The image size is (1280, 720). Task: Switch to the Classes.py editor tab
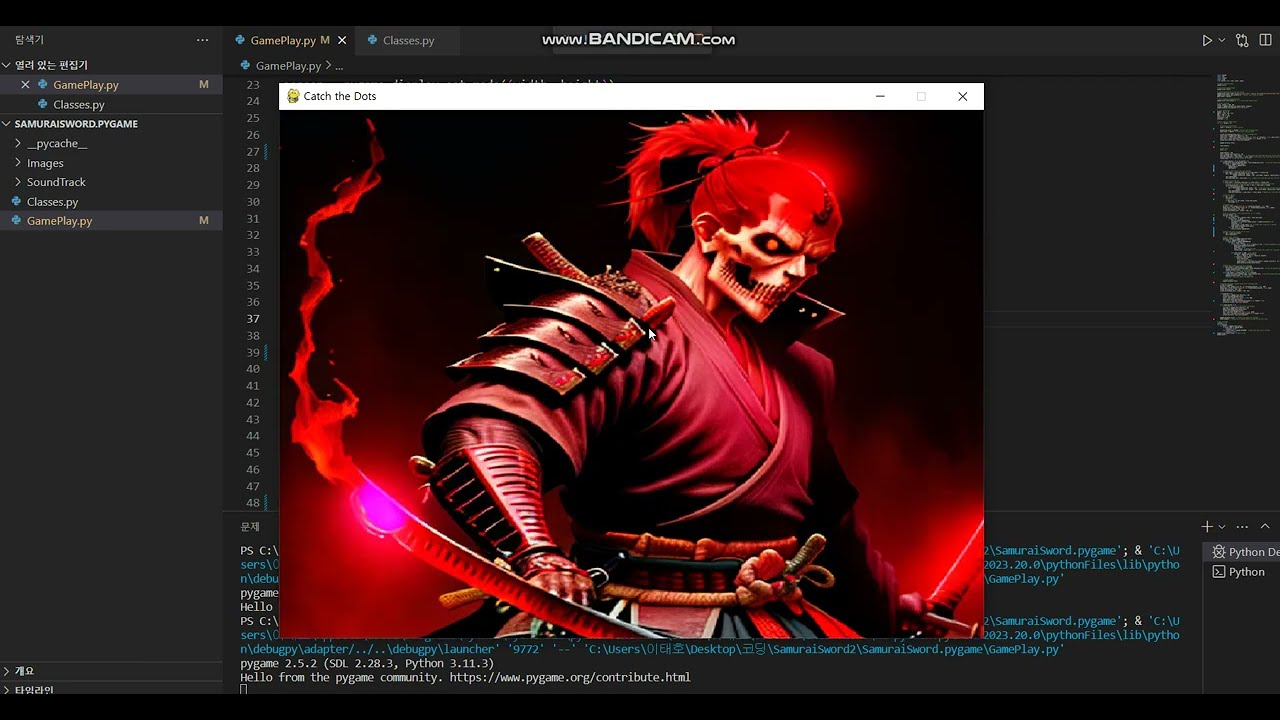[408, 41]
